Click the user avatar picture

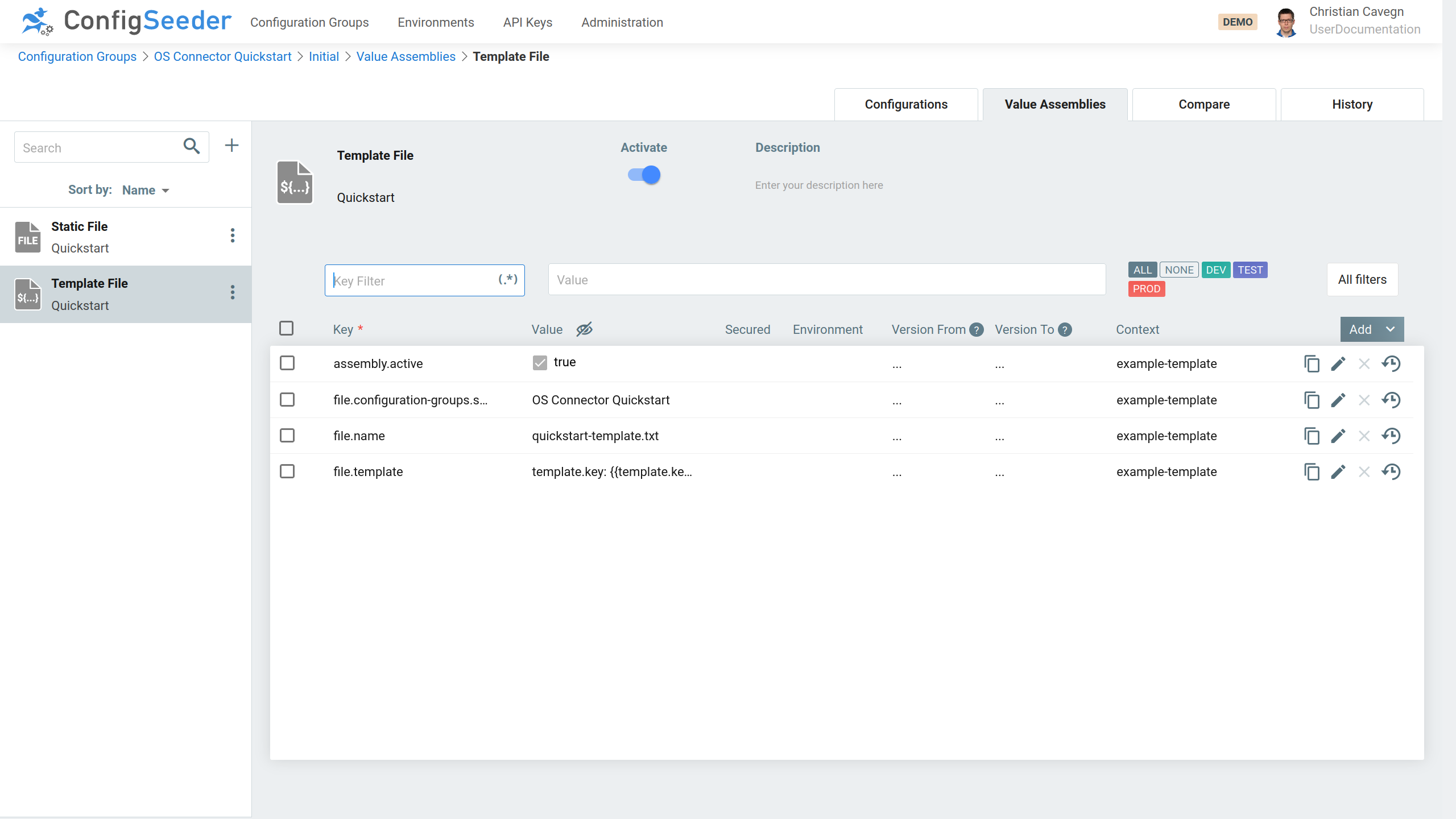tap(1286, 22)
